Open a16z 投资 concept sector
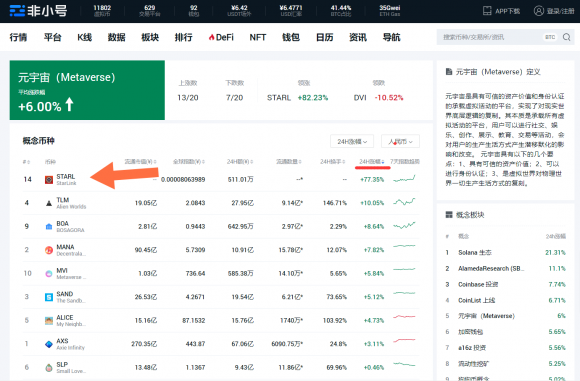The image size is (580, 381). pyautogui.click(x=472, y=348)
